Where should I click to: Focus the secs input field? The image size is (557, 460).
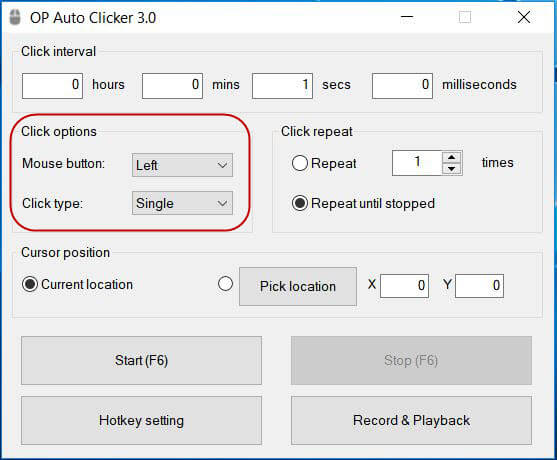[282, 86]
